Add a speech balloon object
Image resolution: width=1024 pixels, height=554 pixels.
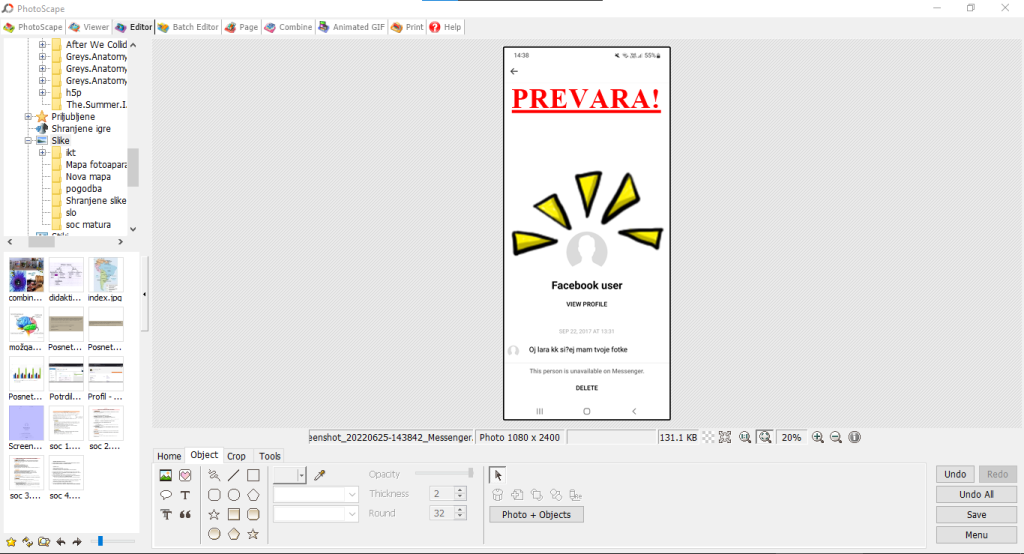(166, 495)
